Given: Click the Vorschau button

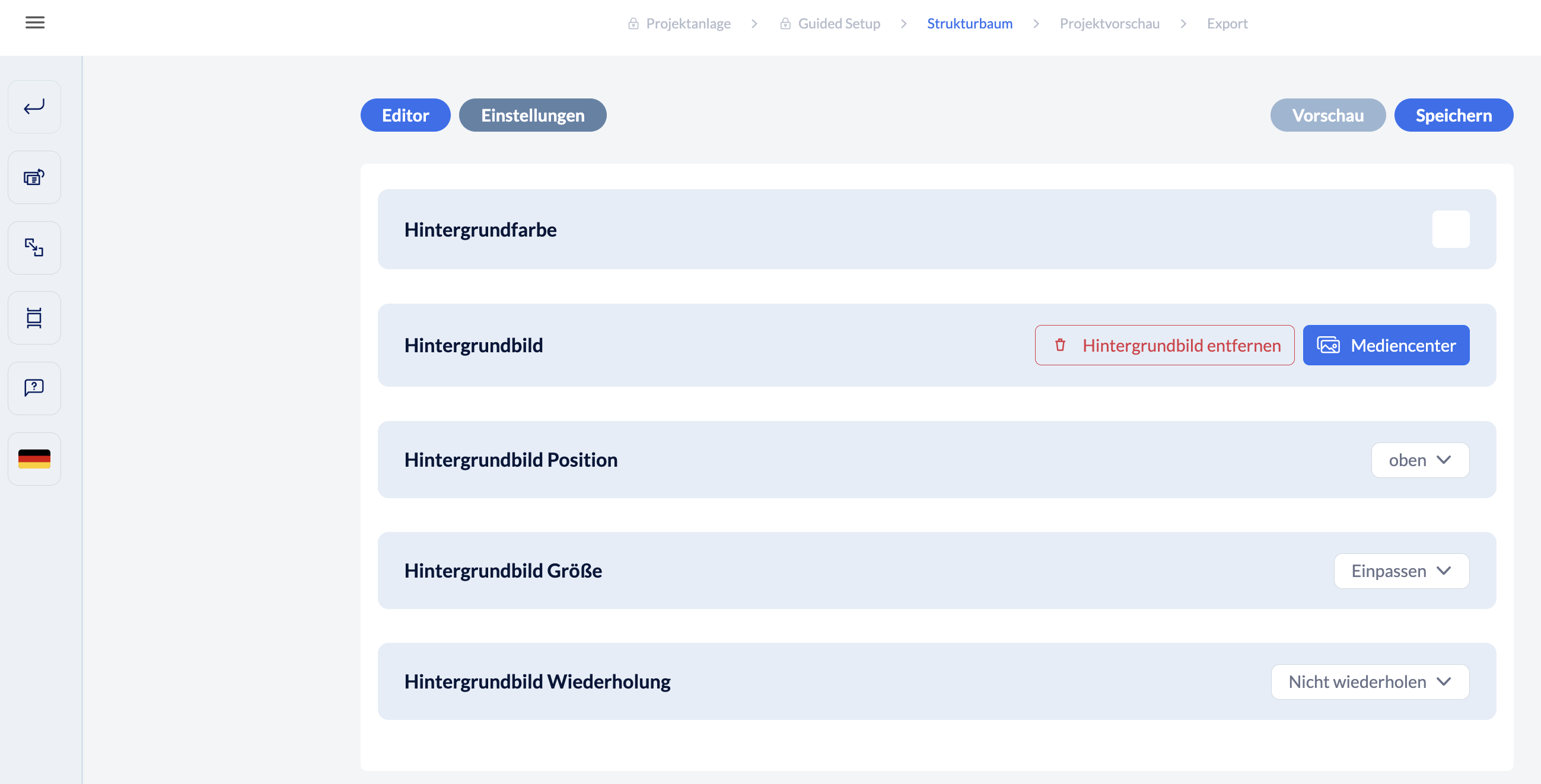Looking at the screenshot, I should click(x=1327, y=115).
